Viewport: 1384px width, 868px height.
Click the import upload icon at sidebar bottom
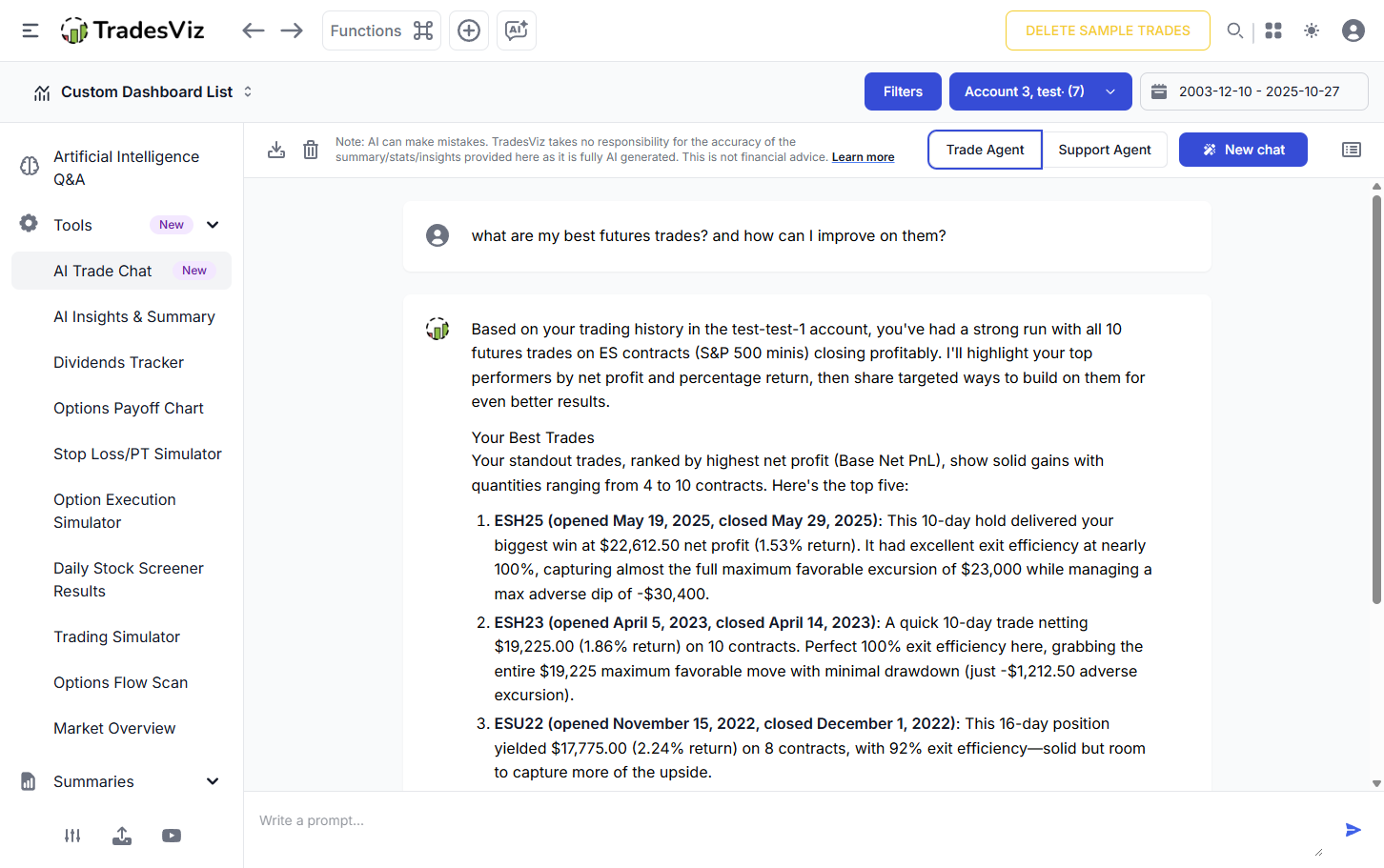click(x=122, y=836)
